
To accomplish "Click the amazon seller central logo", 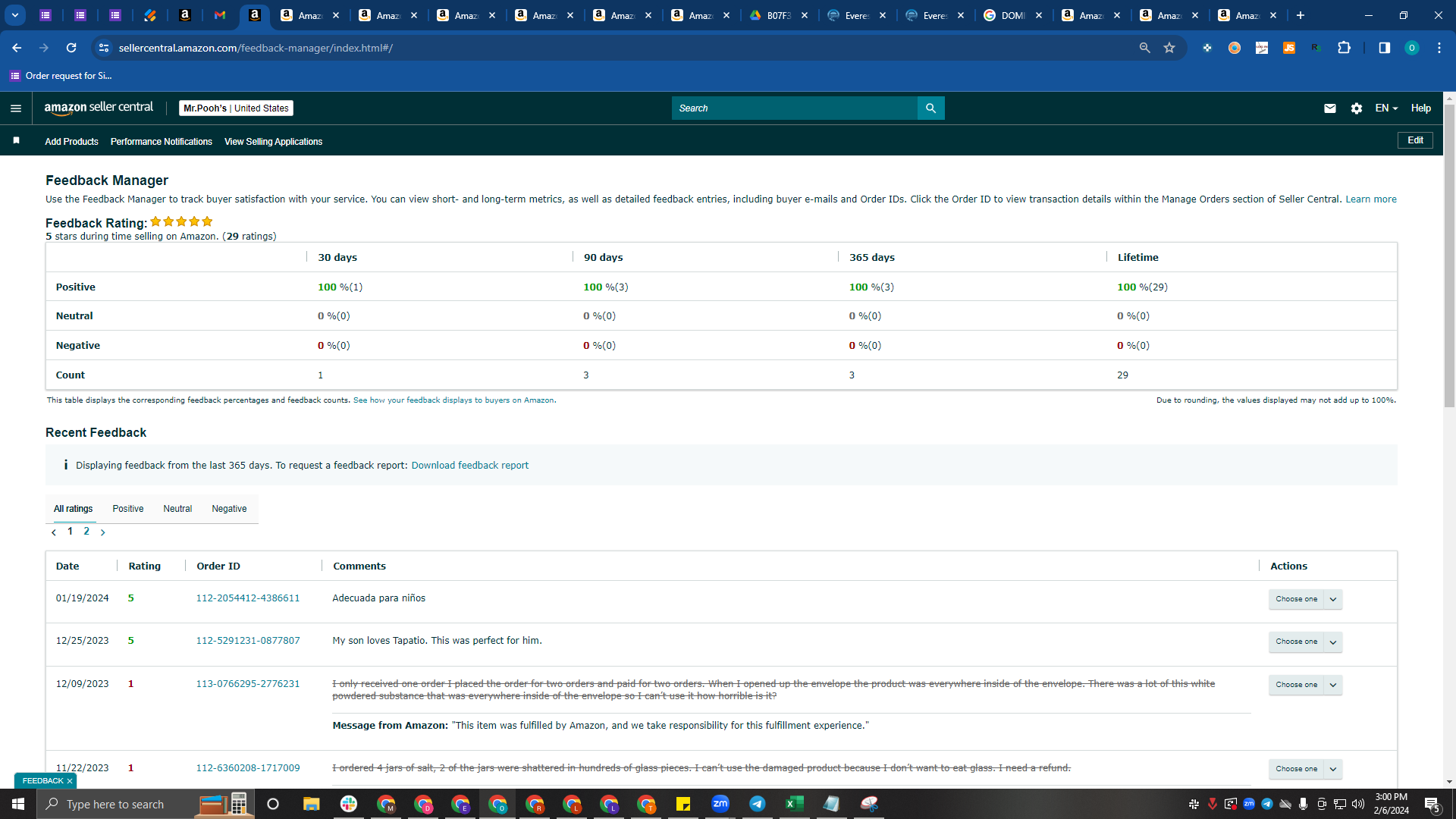I will 99,108.
